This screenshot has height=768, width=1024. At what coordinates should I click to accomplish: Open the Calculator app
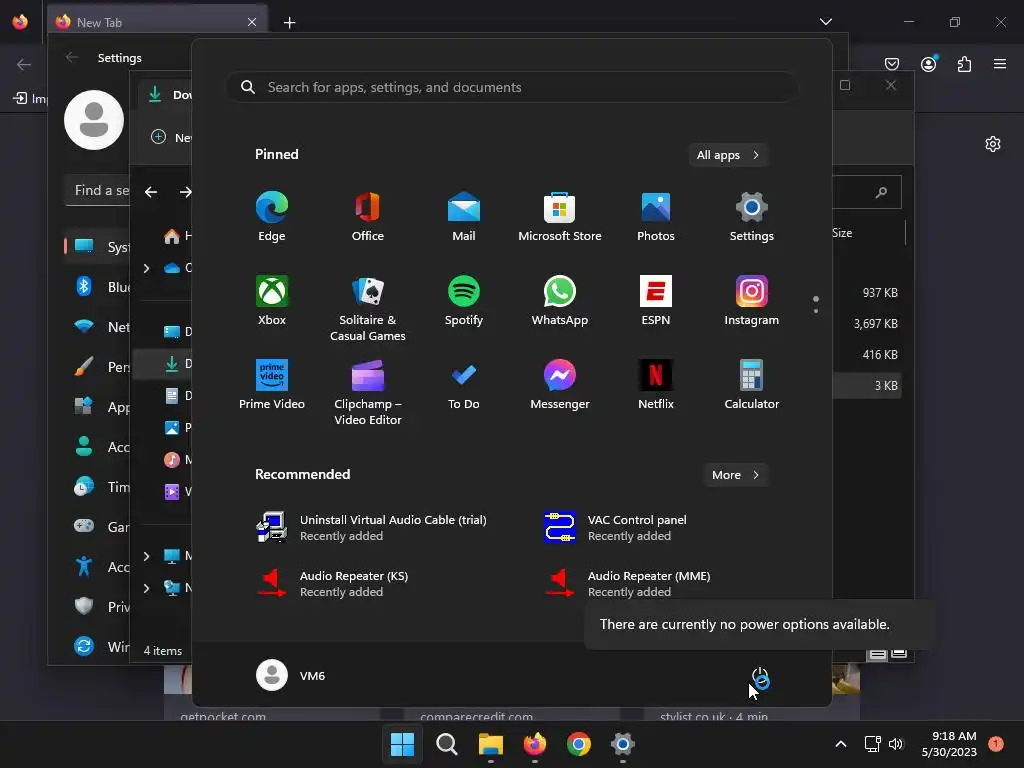coord(752,385)
